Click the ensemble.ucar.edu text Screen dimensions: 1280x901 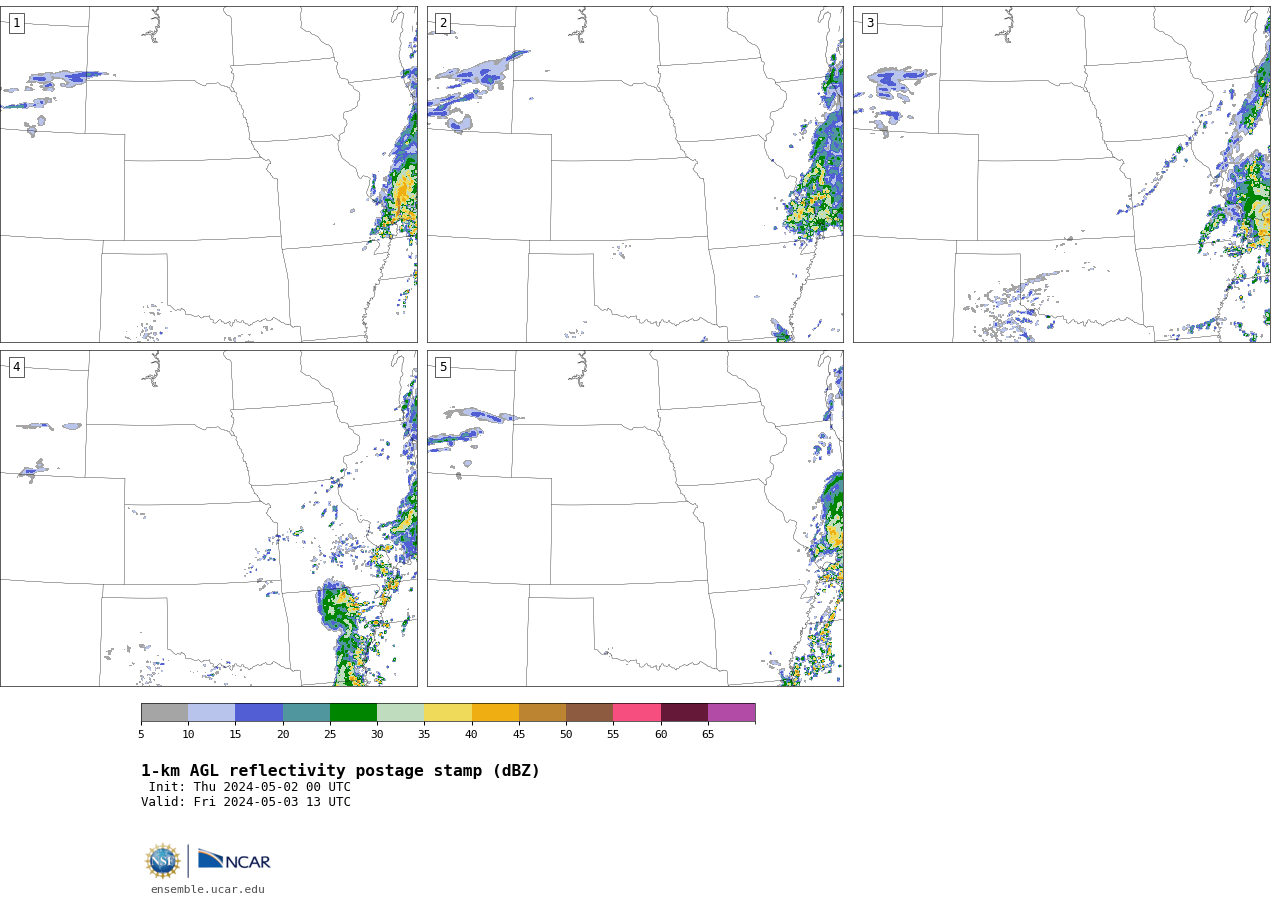pos(208,889)
